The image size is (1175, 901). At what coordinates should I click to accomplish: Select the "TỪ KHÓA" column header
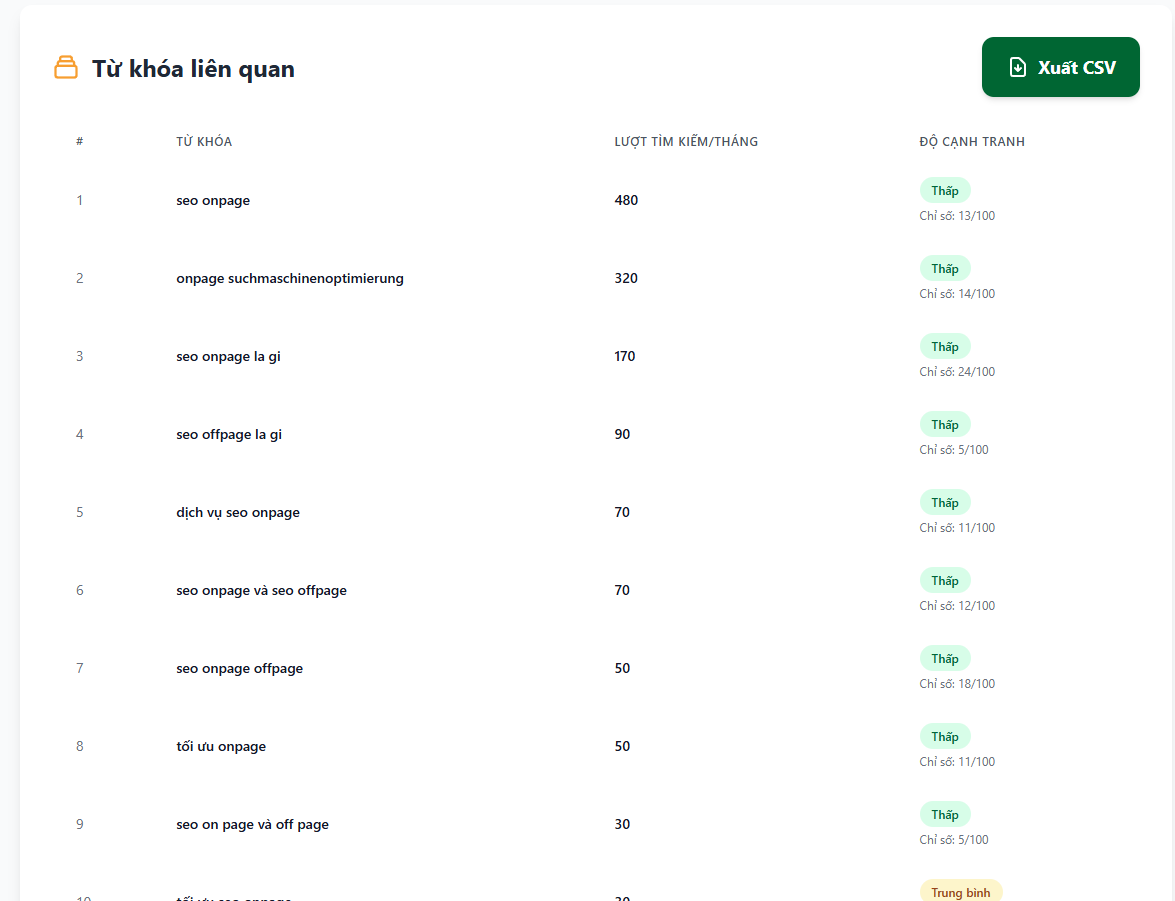204,142
